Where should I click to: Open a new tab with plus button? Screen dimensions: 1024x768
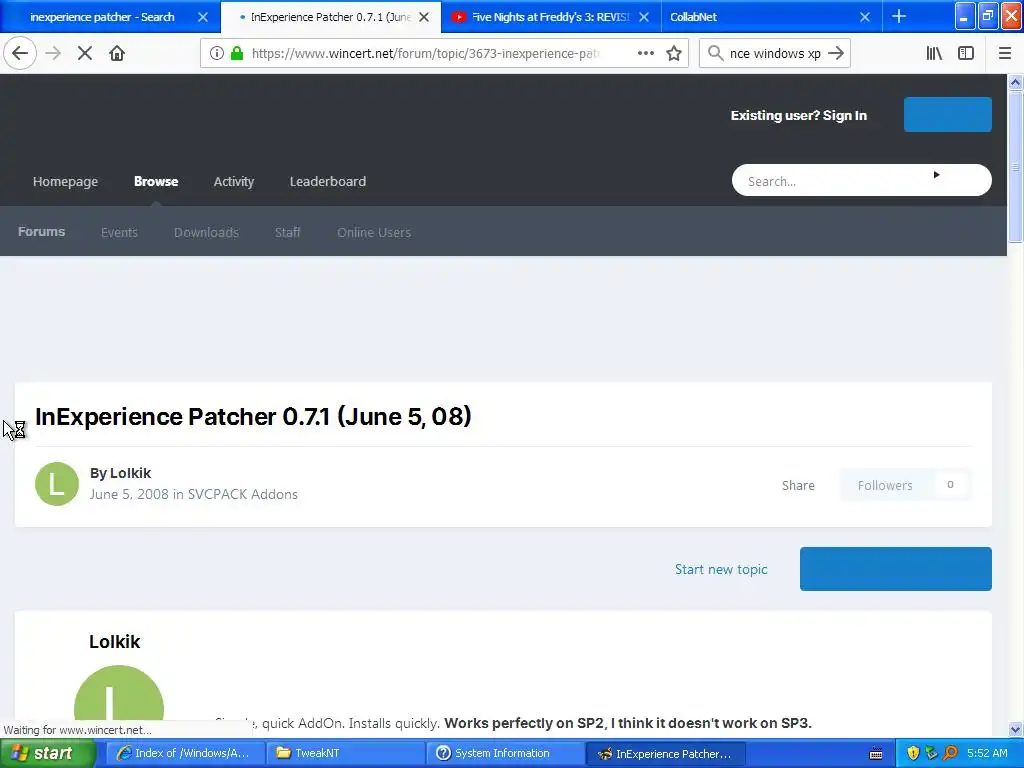tap(899, 16)
